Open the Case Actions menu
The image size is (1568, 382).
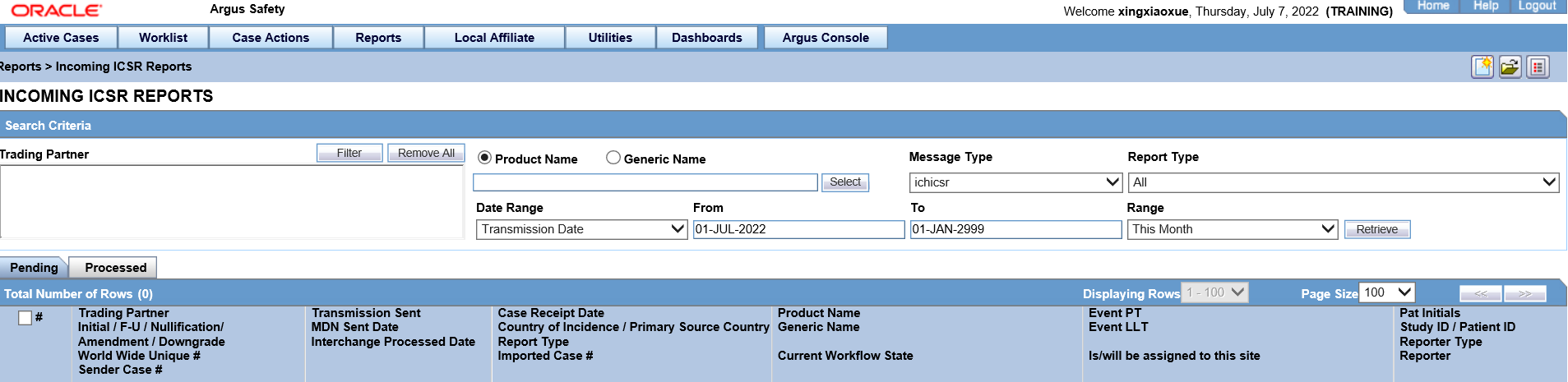pyautogui.click(x=271, y=38)
